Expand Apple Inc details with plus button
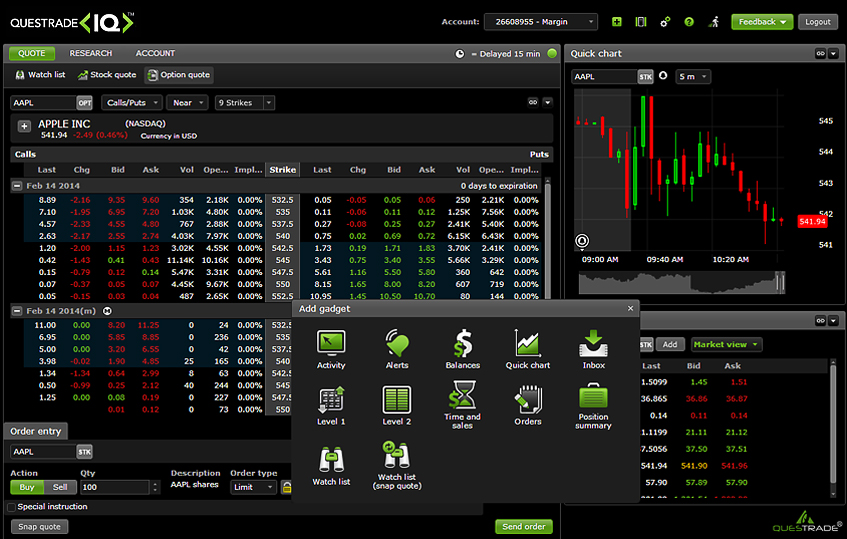 coord(24,126)
